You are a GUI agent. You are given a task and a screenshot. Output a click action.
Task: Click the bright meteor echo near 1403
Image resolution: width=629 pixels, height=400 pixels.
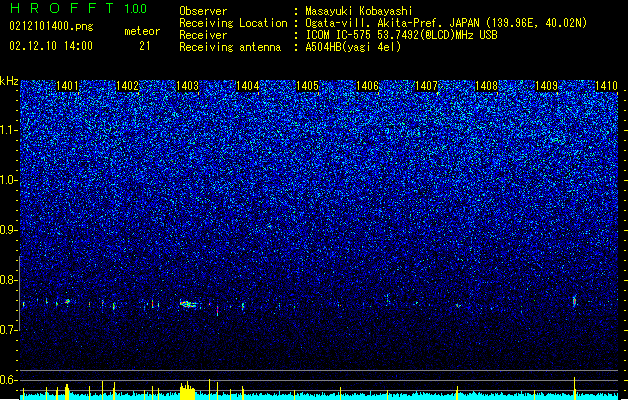click(188, 305)
